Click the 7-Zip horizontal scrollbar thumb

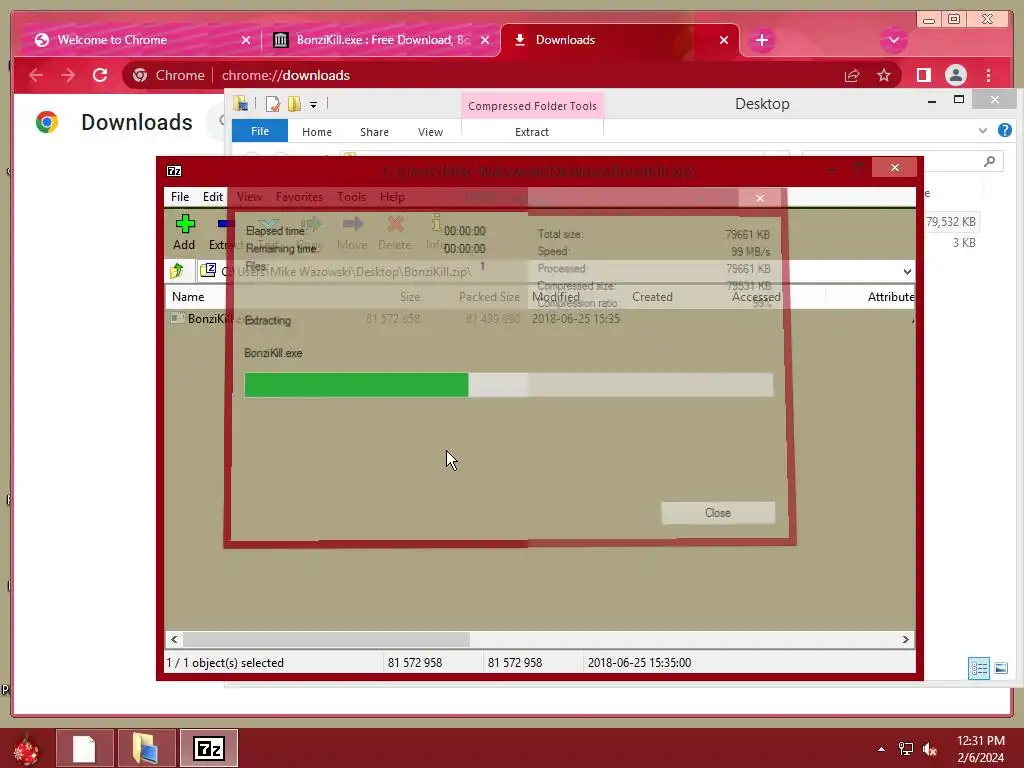point(327,639)
